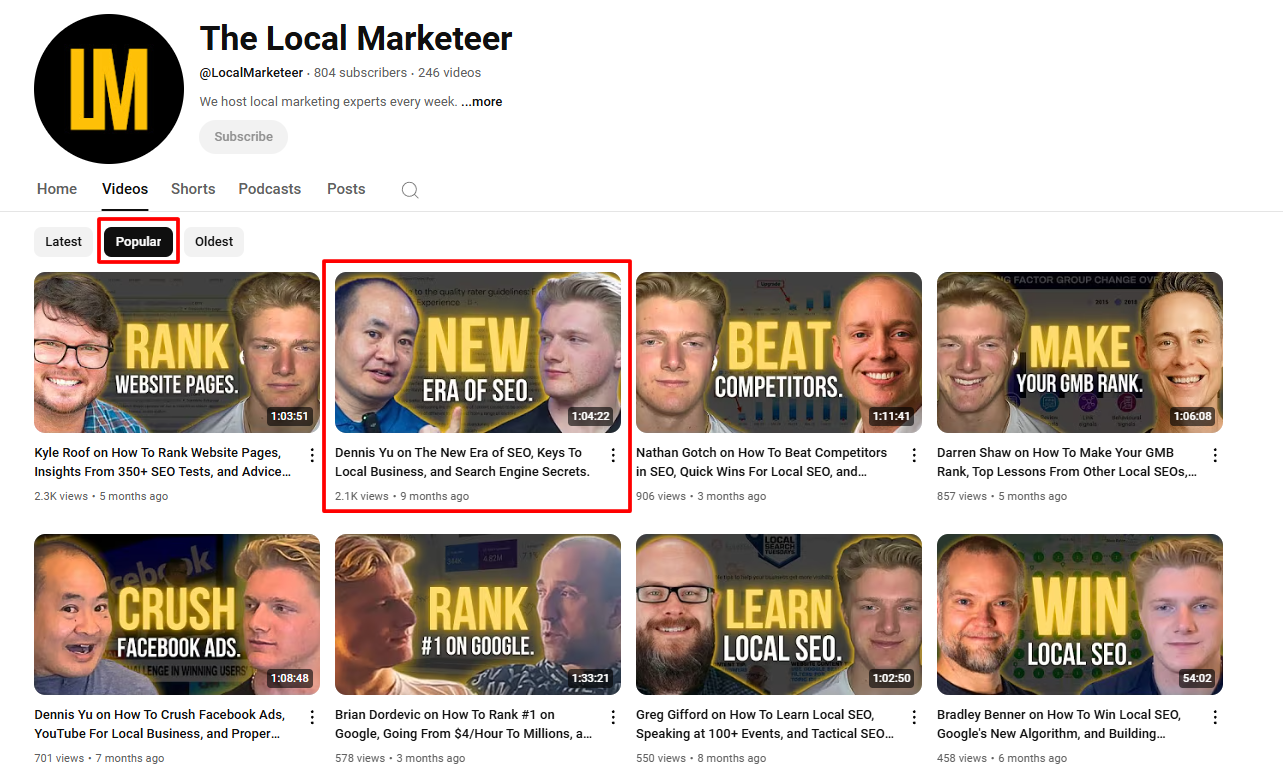Toggle the Popular filter chip
This screenshot has height=775, width=1283.
(x=138, y=241)
